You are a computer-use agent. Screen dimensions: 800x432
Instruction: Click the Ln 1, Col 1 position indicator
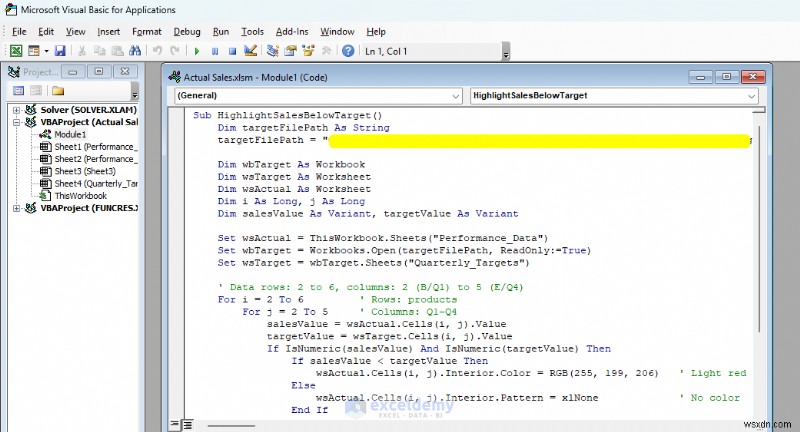point(386,51)
